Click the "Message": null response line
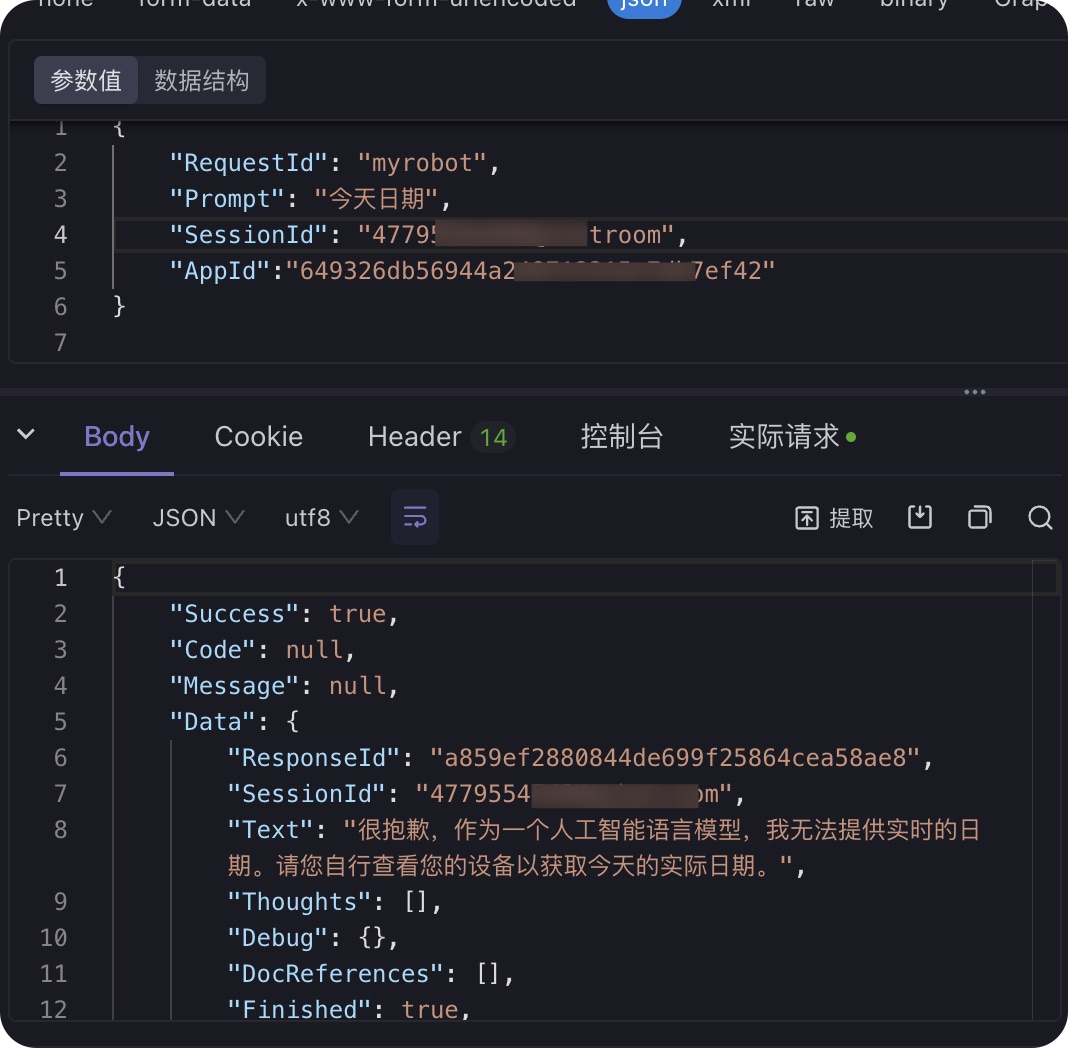This screenshot has height=1048, width=1068. pos(284,686)
